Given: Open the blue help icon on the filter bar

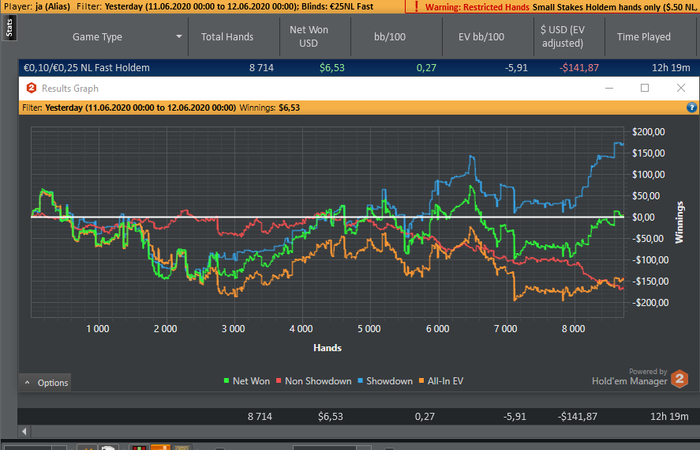Looking at the screenshot, I should (x=692, y=107).
